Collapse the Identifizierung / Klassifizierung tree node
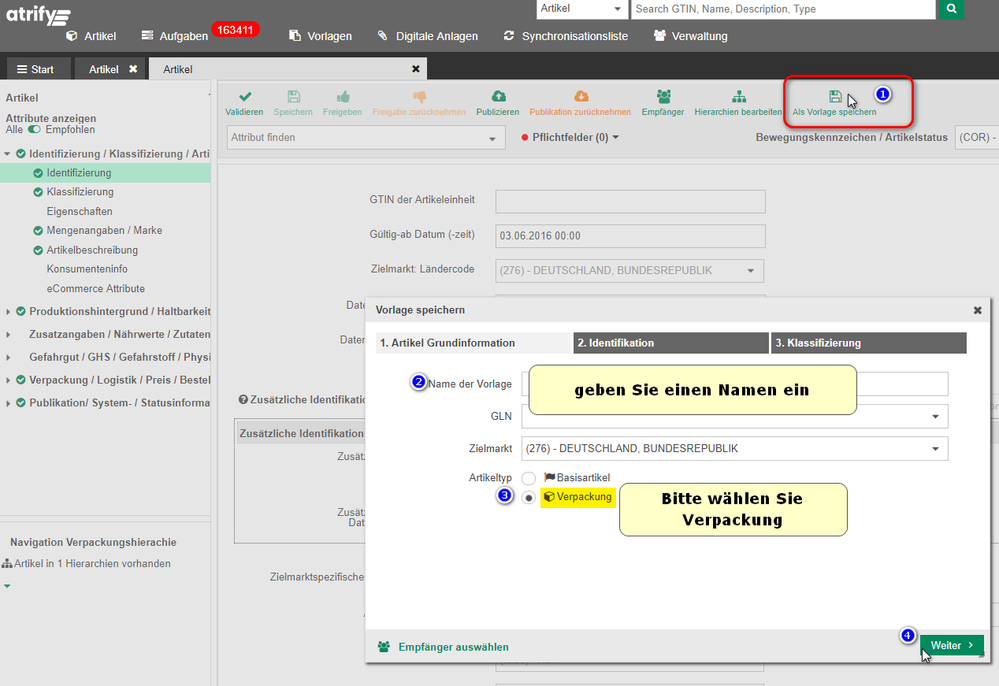999x686 pixels. tap(8, 154)
